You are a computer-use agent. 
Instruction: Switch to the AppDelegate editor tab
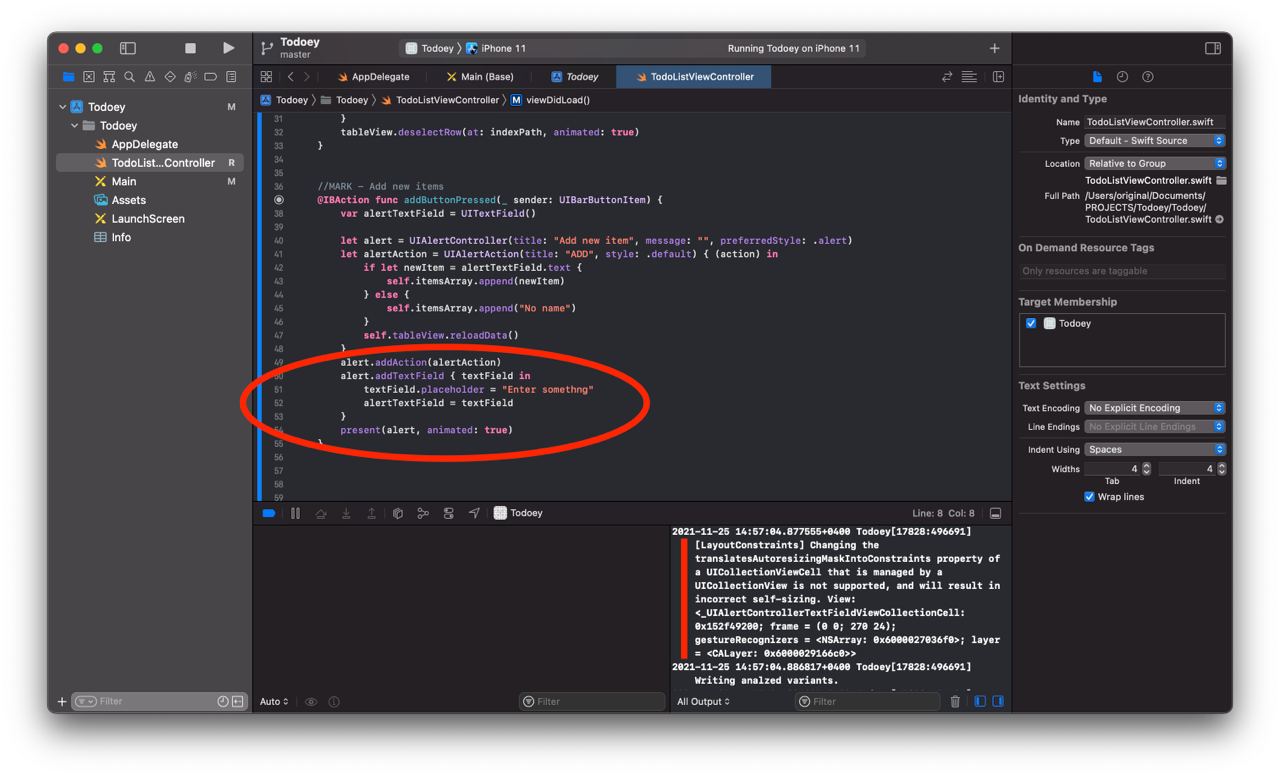(374, 77)
